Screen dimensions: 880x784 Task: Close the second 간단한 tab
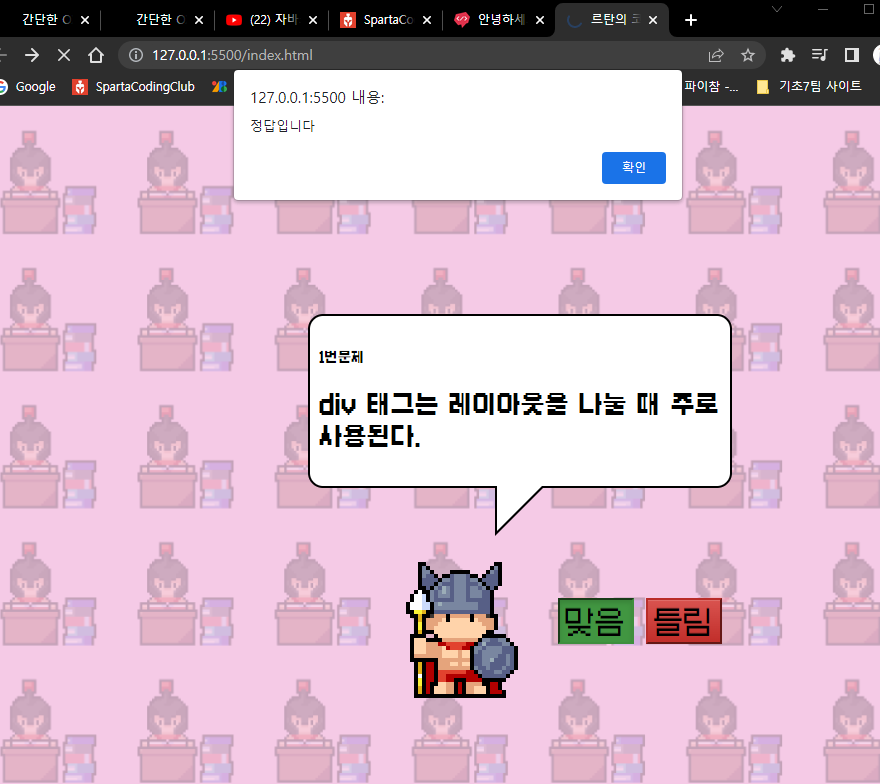point(199,20)
